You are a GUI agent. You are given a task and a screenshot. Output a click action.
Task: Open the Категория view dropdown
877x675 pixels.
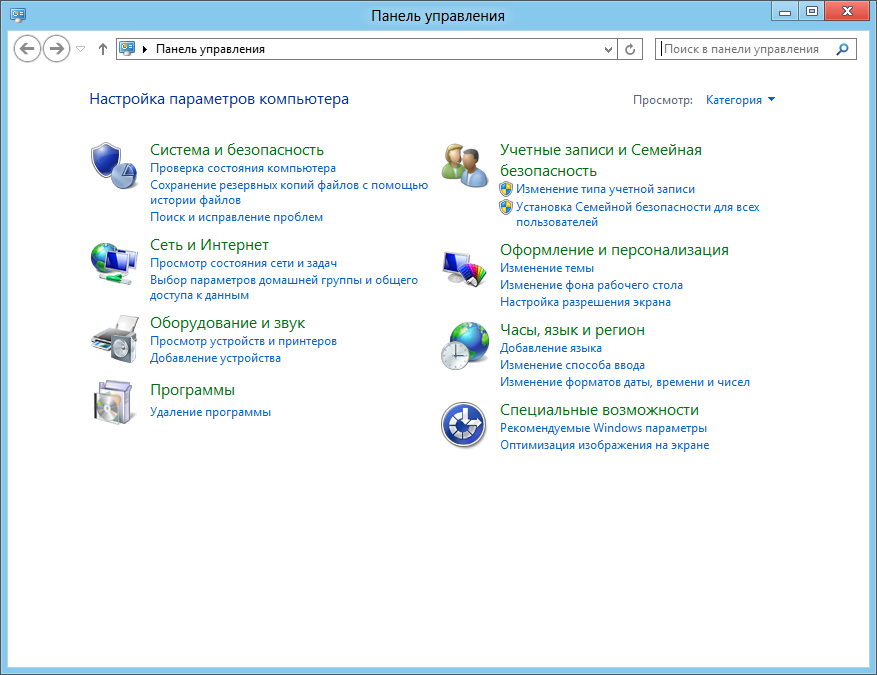click(740, 100)
